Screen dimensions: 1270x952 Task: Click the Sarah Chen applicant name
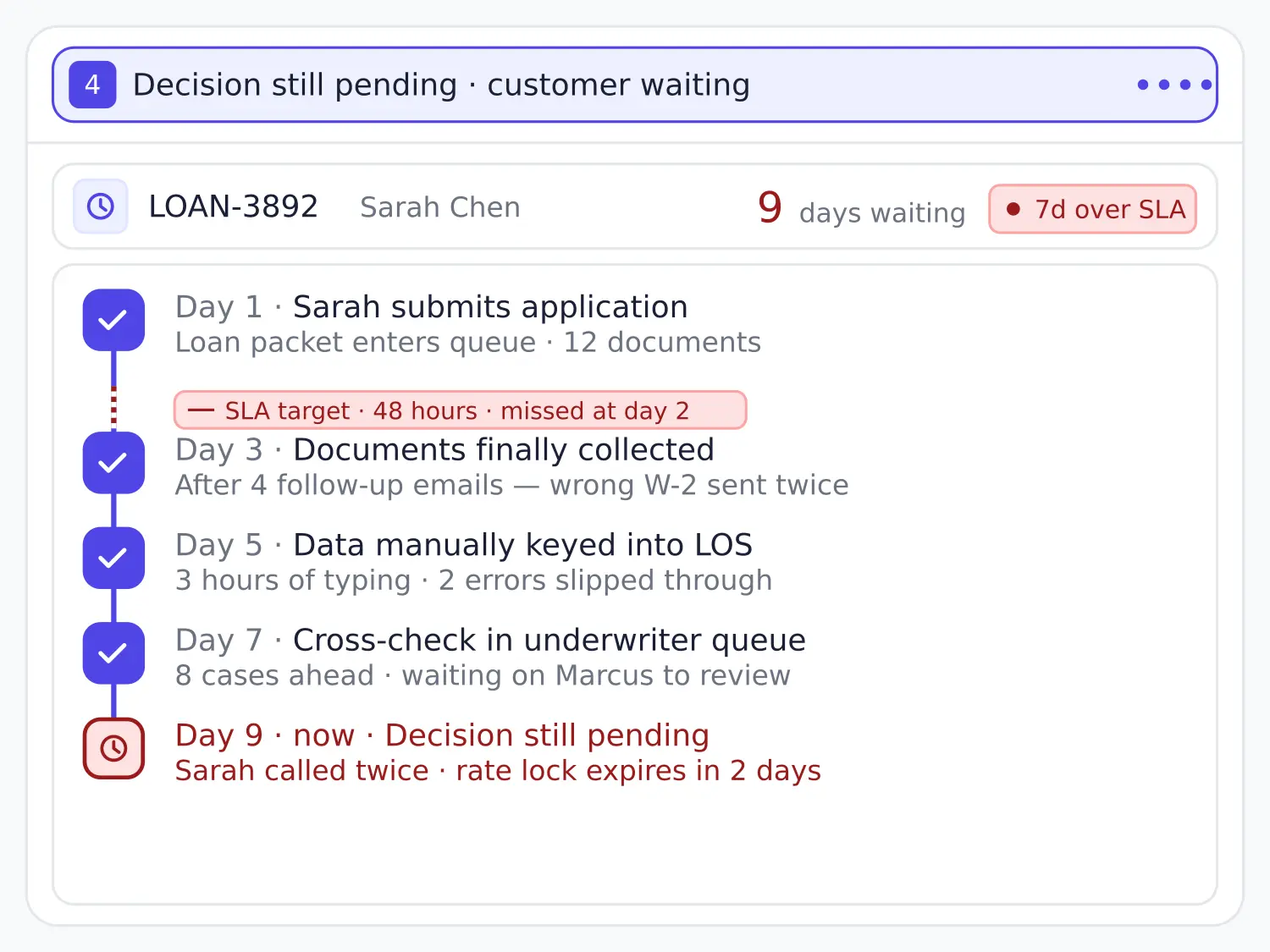(440, 207)
